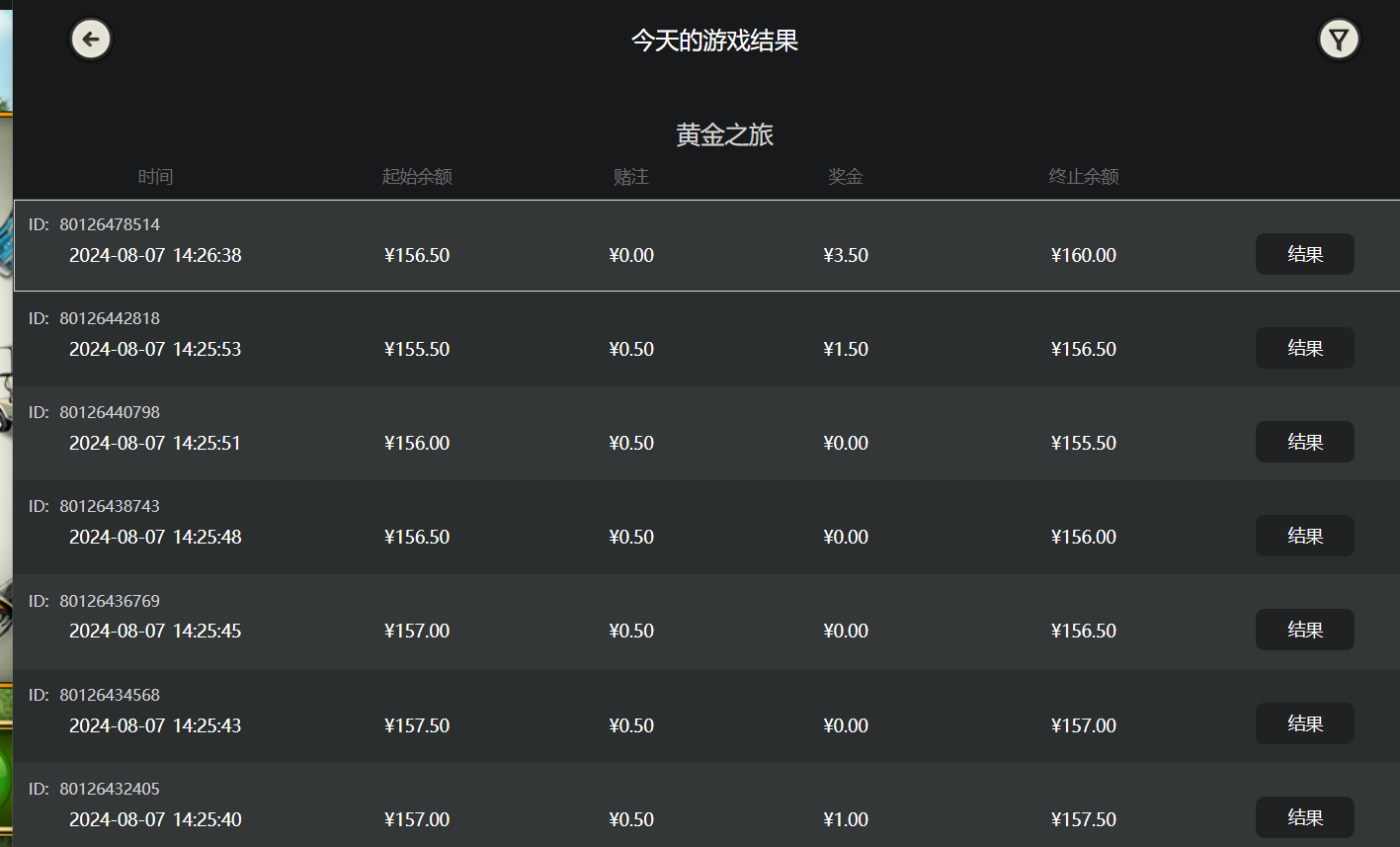This screenshot has width=1400, height=847.
Task: Click the 起始余额 column header
Action: [417, 177]
